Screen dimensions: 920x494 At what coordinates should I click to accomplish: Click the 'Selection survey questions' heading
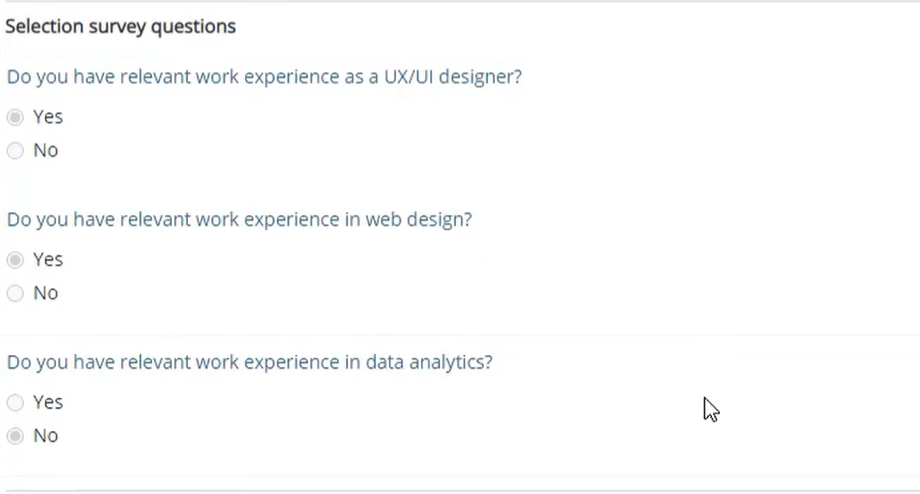(x=121, y=26)
